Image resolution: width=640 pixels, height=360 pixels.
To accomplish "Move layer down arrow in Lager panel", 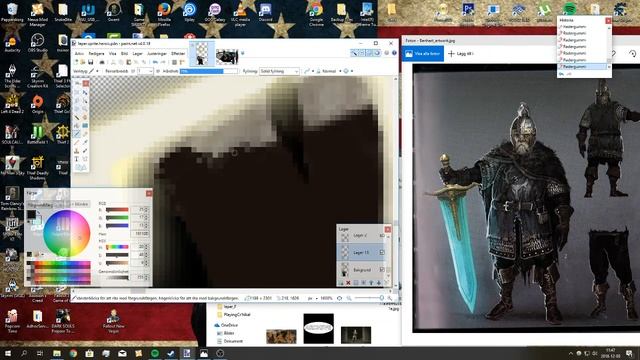I will pos(379,283).
